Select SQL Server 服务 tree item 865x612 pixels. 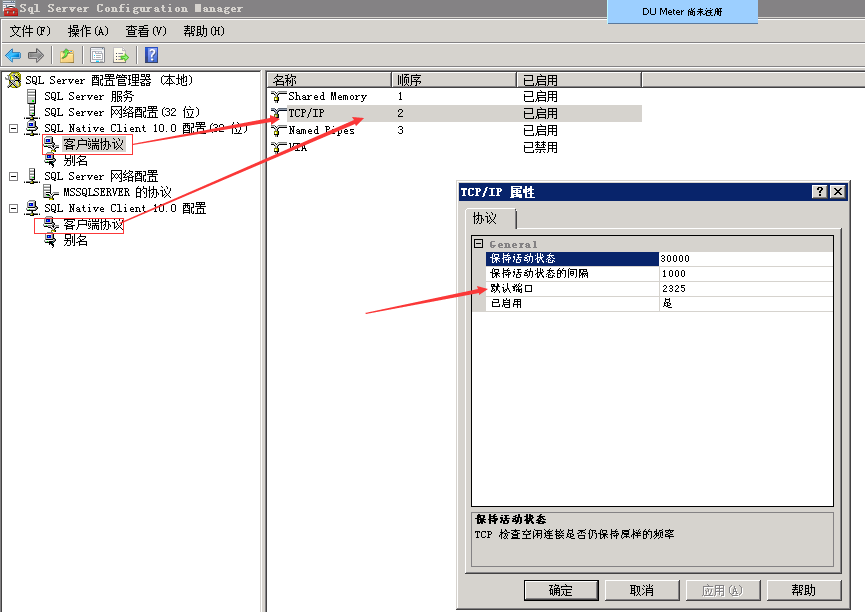[x=89, y=97]
